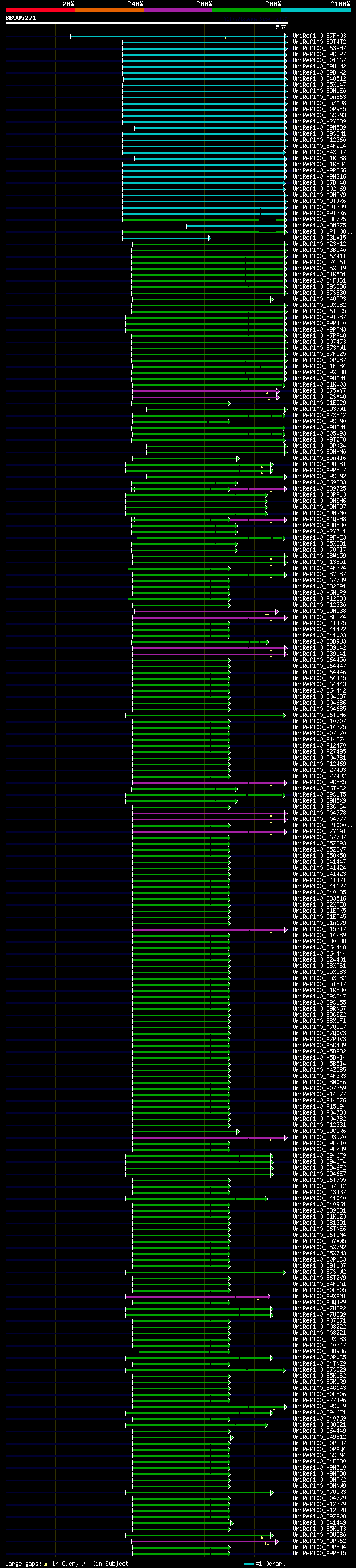
Task: Open hit UniRef100_Q01667
Action: pos(319,60)
